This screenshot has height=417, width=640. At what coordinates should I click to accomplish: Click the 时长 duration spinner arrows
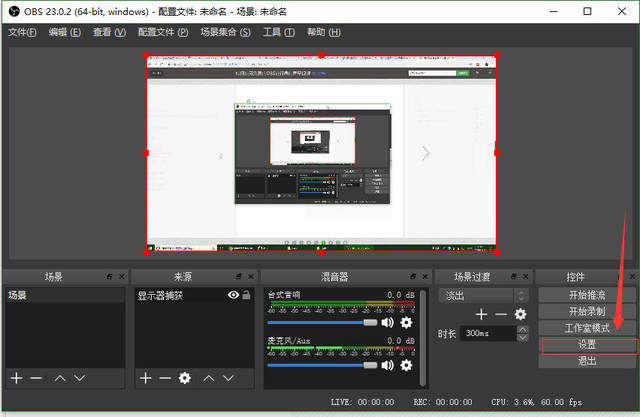522,334
